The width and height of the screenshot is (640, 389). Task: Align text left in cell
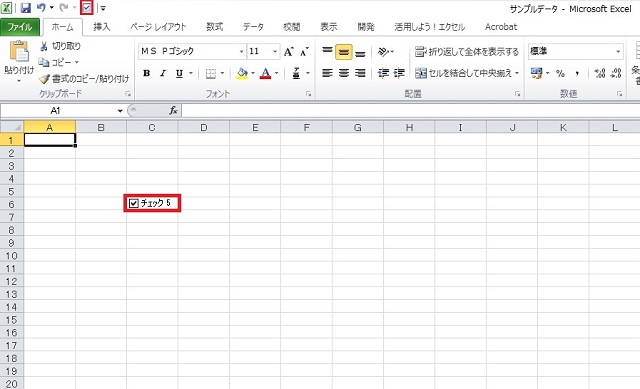327,73
